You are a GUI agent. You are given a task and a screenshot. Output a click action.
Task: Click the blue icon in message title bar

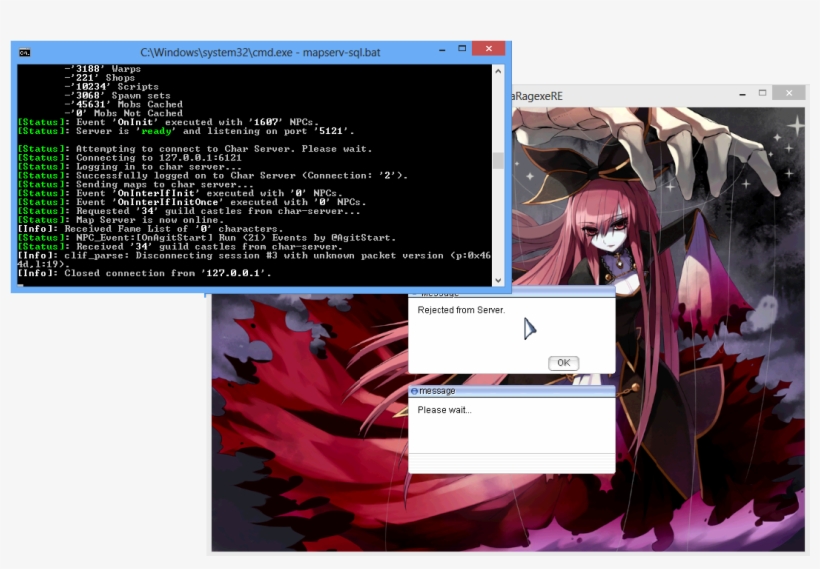point(414,391)
